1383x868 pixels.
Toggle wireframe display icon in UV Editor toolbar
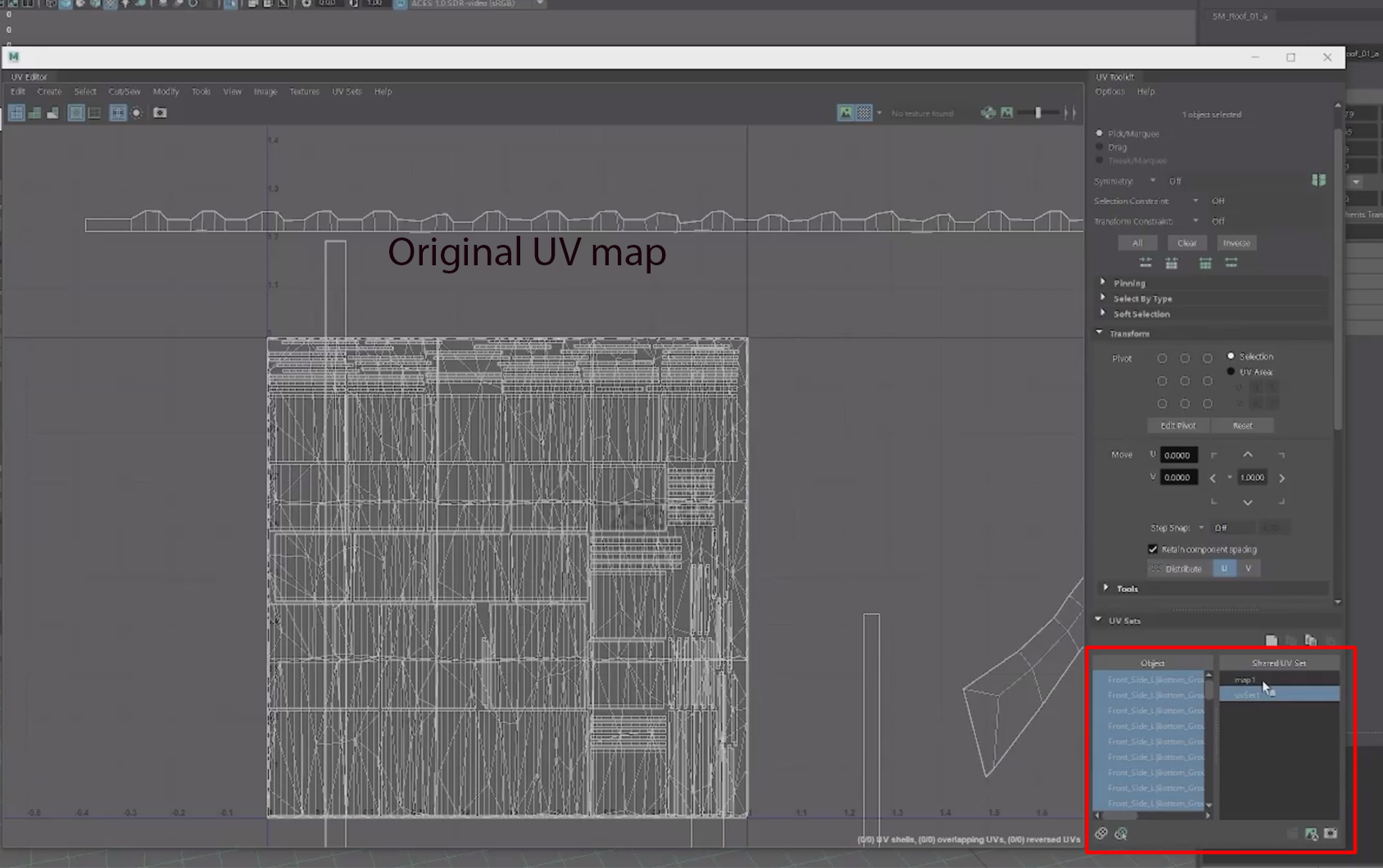[16, 113]
